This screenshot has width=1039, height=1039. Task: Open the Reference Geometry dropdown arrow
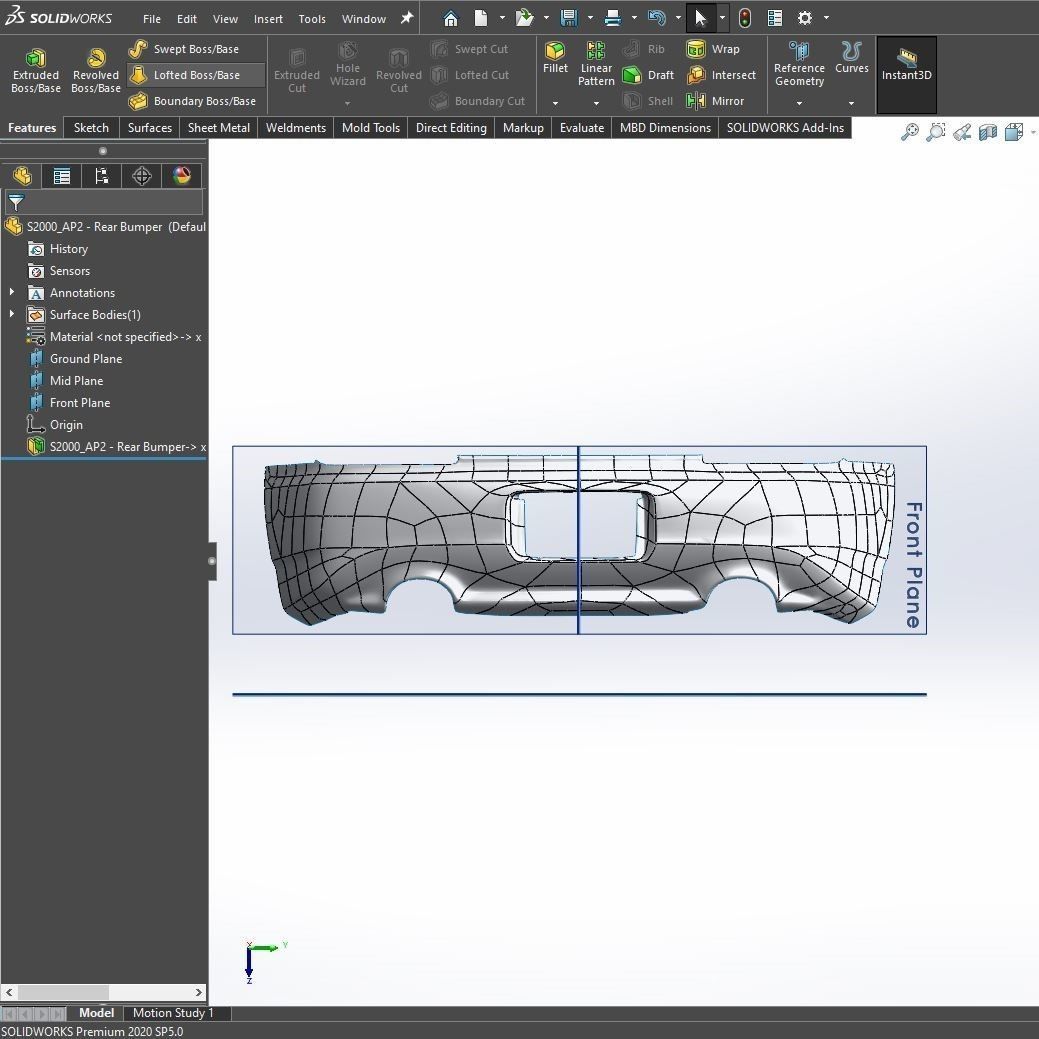[x=799, y=103]
